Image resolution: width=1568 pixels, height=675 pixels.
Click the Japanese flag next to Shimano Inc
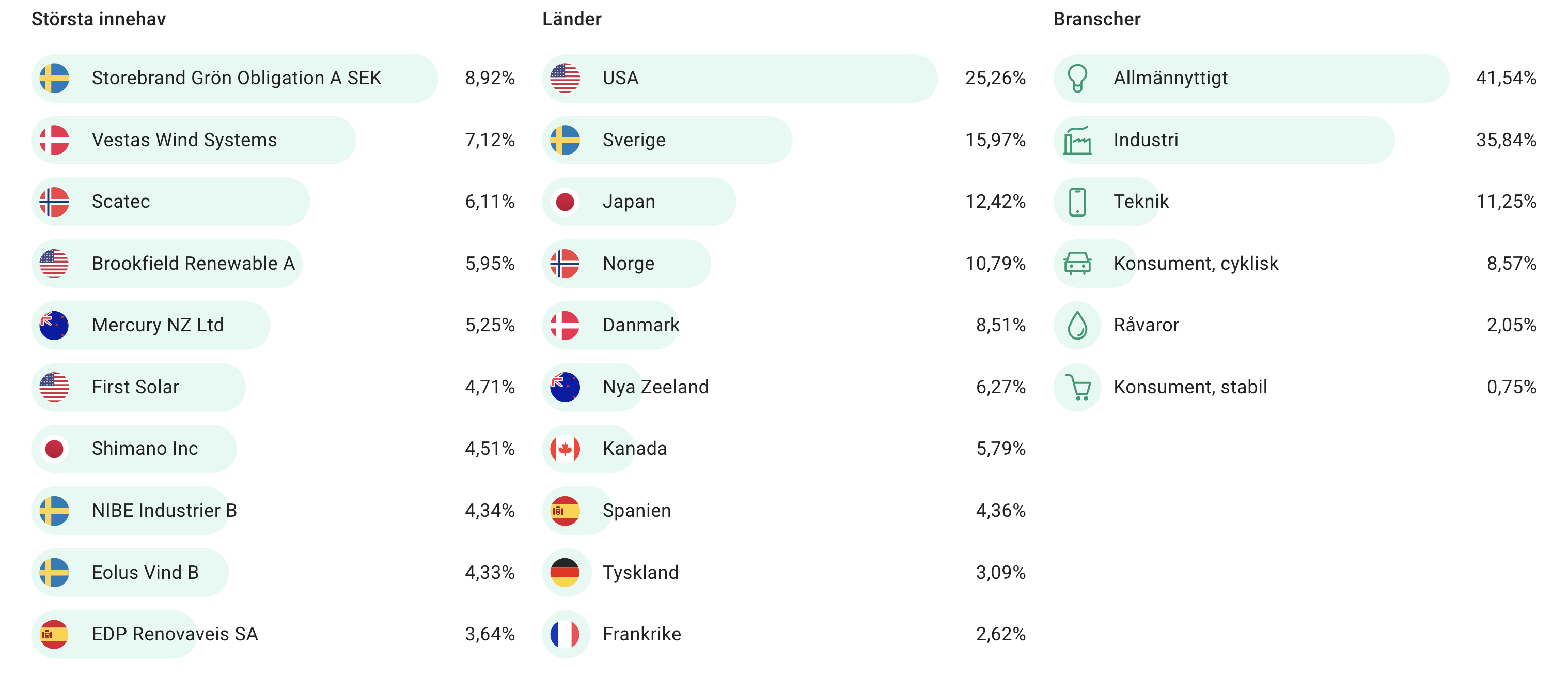pos(54,449)
